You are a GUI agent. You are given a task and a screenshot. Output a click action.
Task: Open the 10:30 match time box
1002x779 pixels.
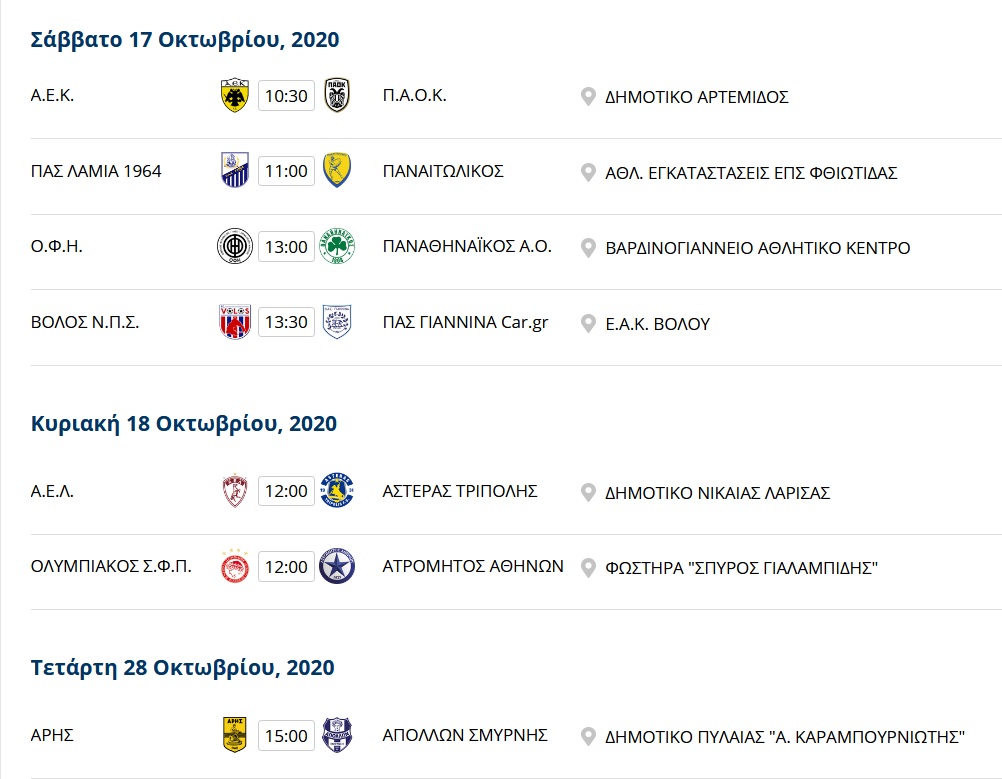(x=286, y=96)
